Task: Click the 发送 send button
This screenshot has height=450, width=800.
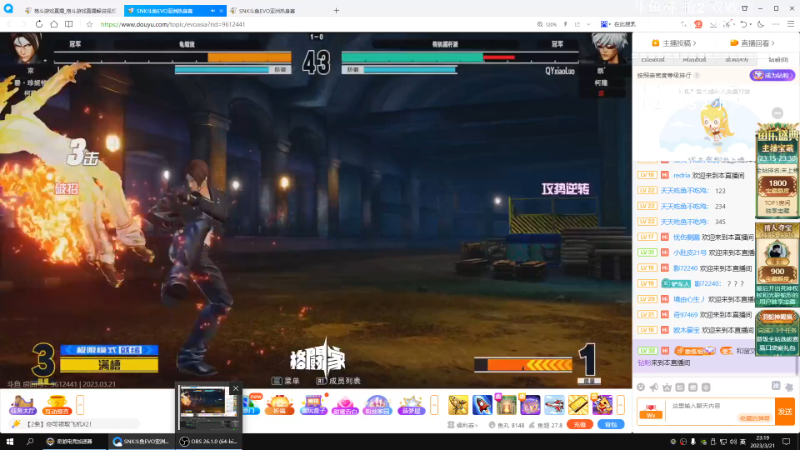Action: point(785,411)
